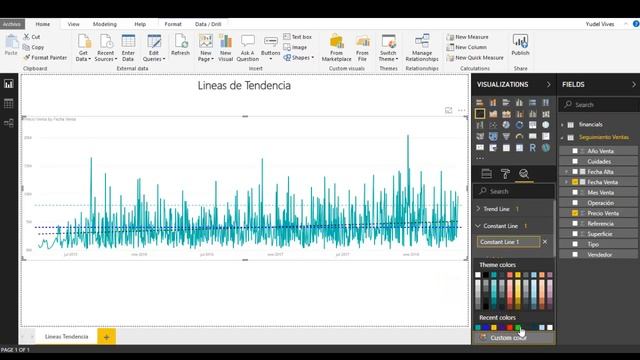Pick the red recent color swatch
Screen dimensions: 640x360
click(510, 327)
